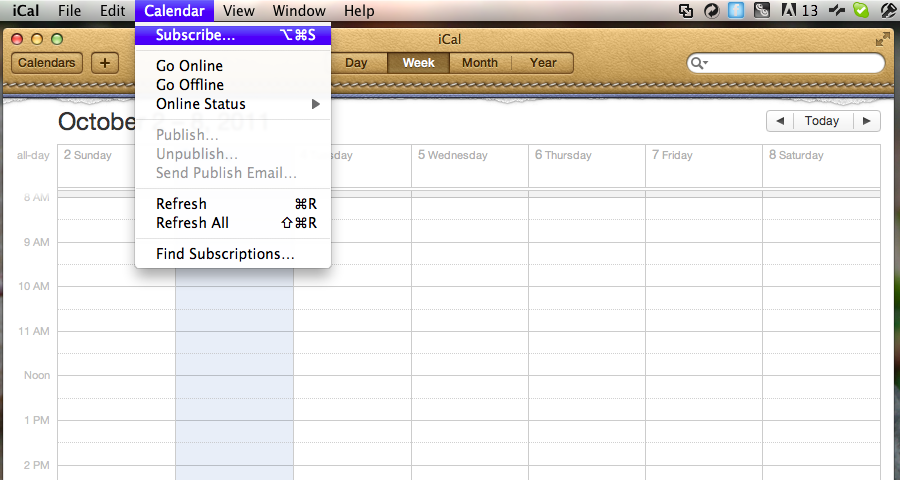The image size is (900, 480).
Task: Click the 9 AM time label
Action: 37,242
